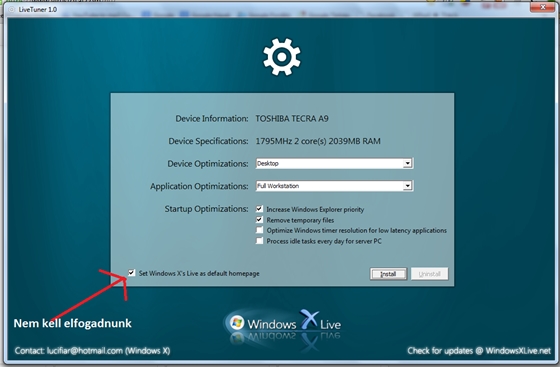Click the Install button

[388, 274]
